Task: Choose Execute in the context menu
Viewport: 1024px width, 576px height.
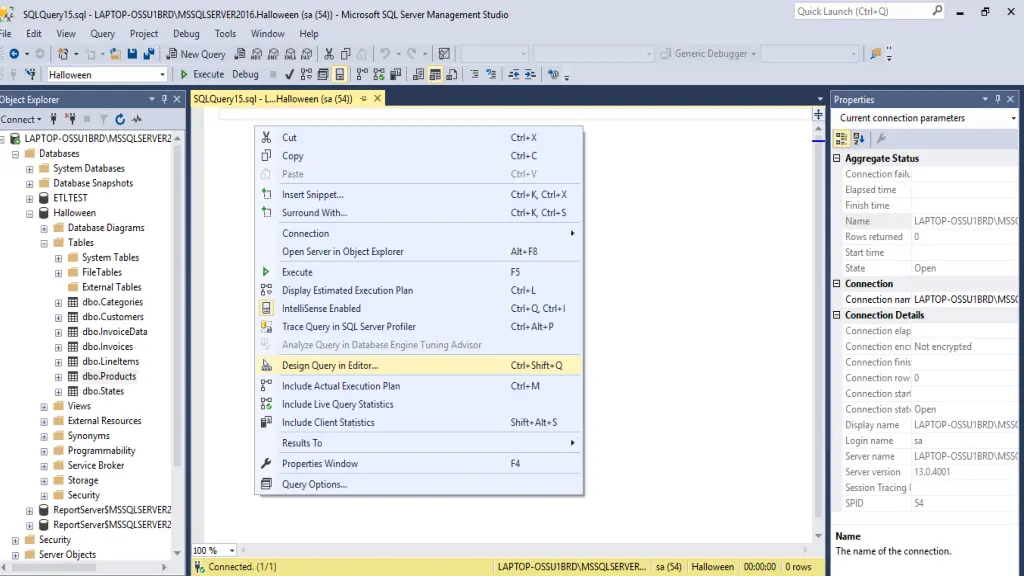Action: 419,272
